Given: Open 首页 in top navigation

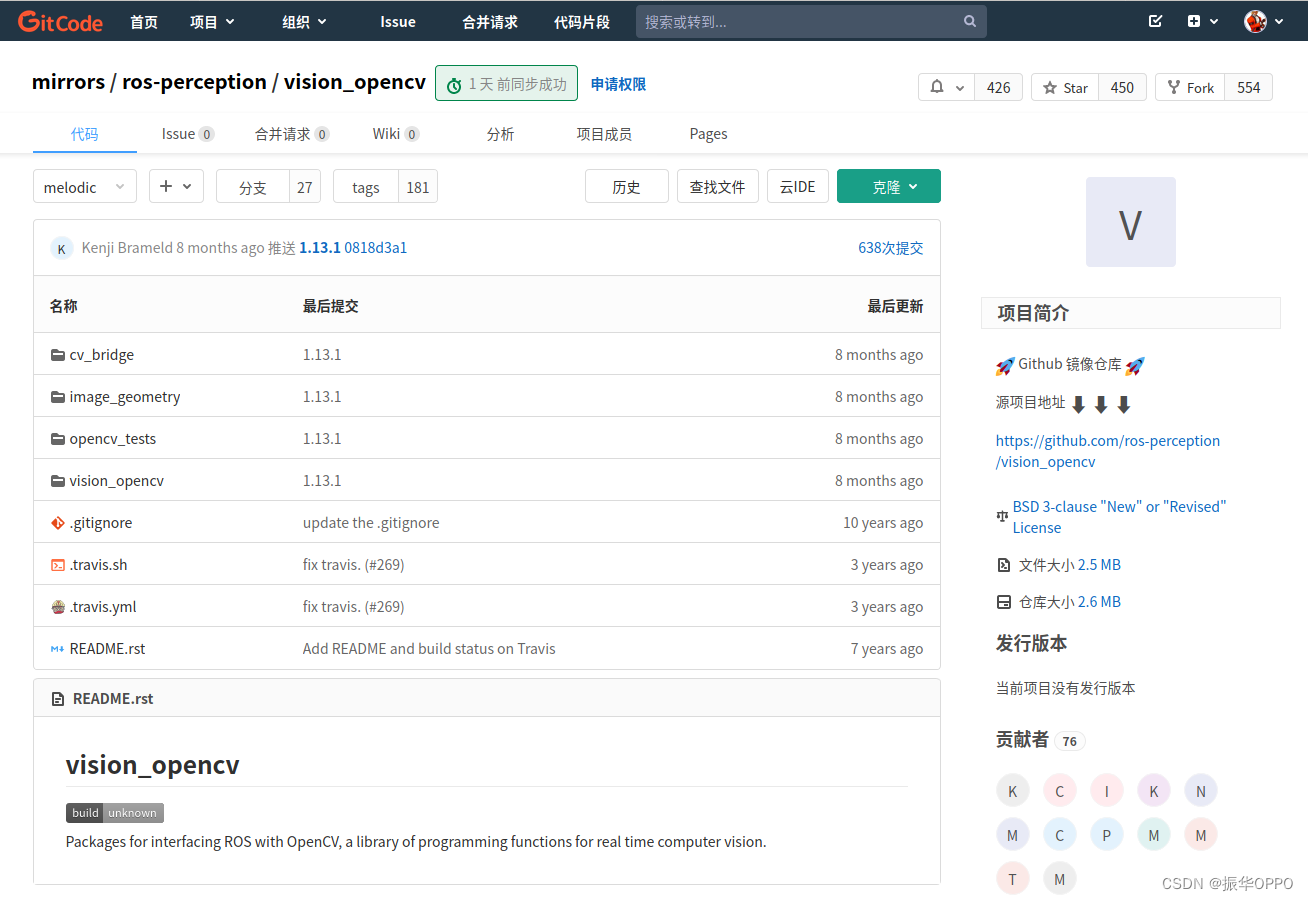Looking at the screenshot, I should pyautogui.click(x=144, y=21).
